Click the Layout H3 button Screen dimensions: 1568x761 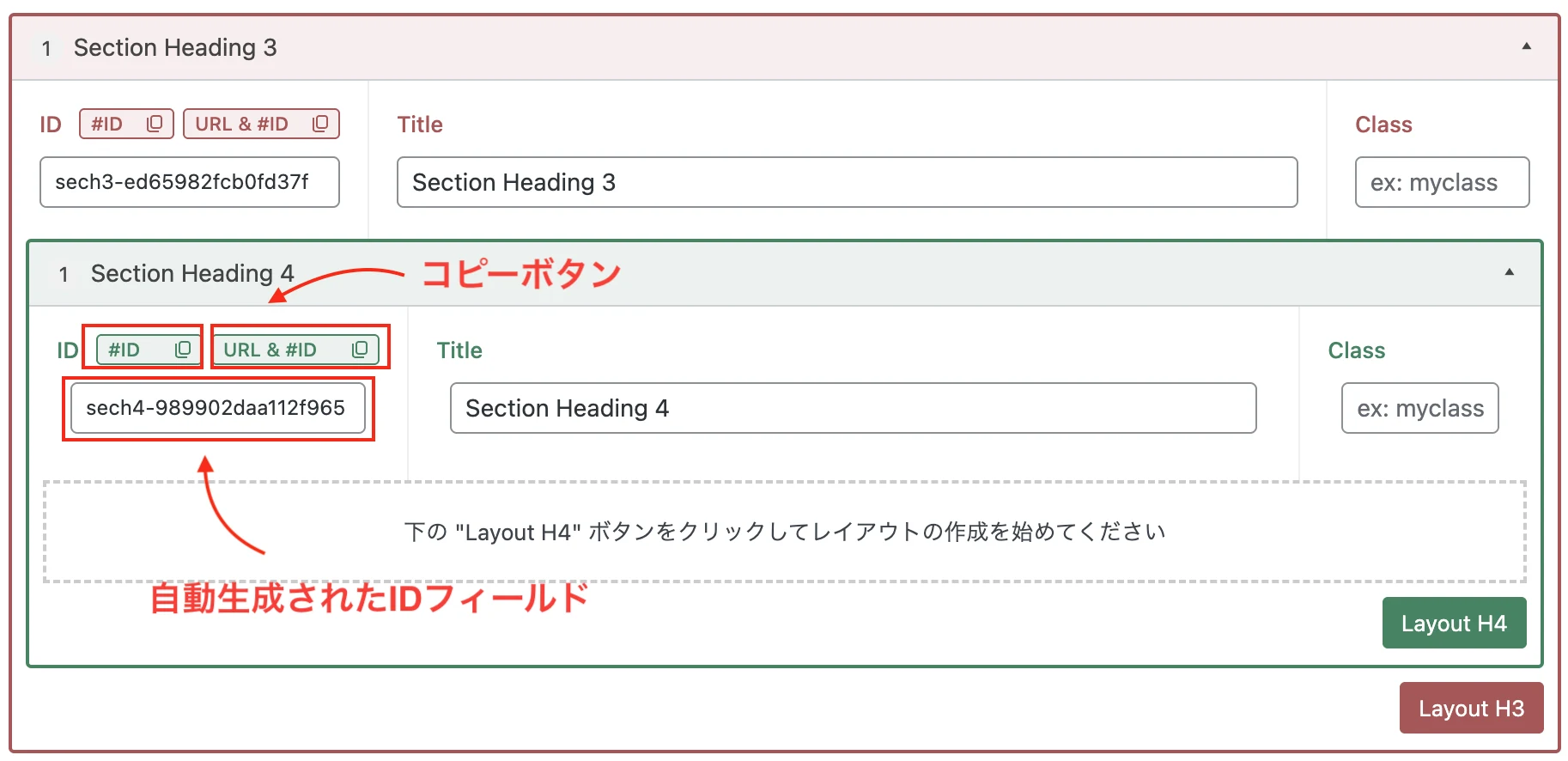(1471, 708)
